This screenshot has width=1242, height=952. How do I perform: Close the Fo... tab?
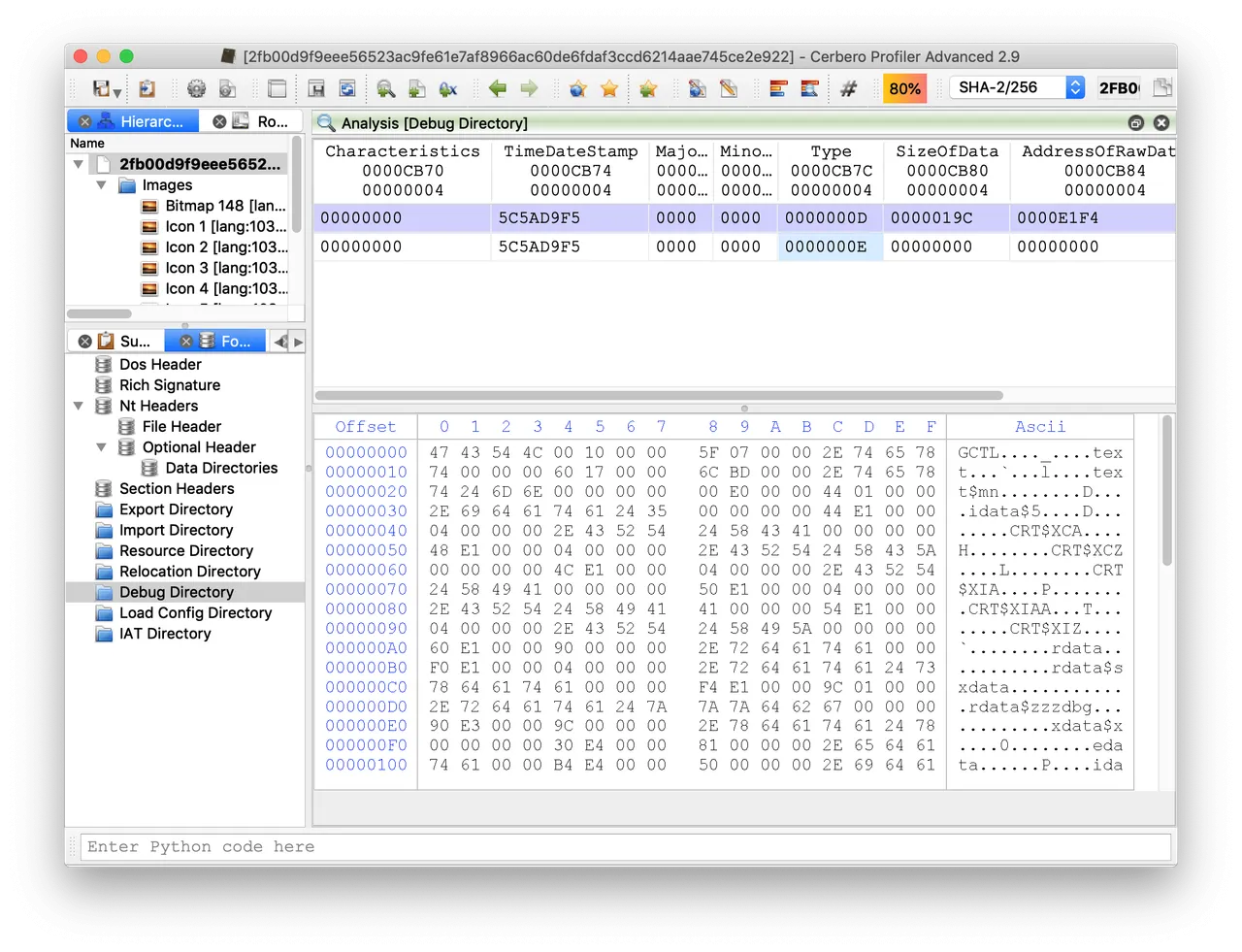tap(186, 341)
